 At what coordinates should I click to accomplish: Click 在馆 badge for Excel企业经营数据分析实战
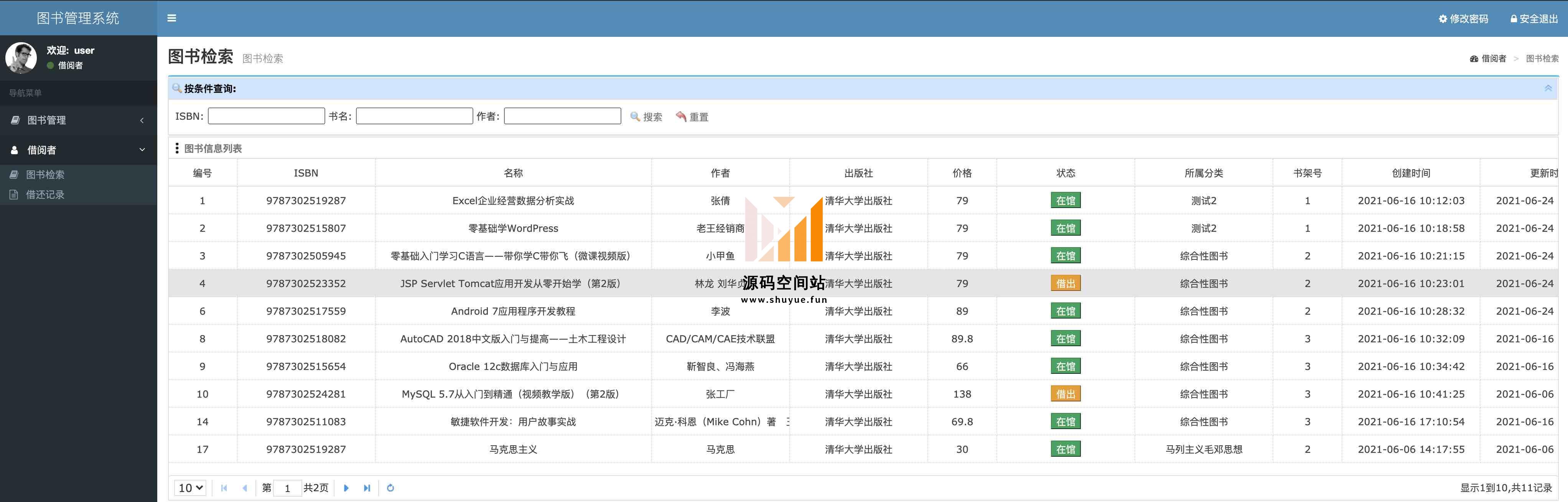tap(1066, 200)
